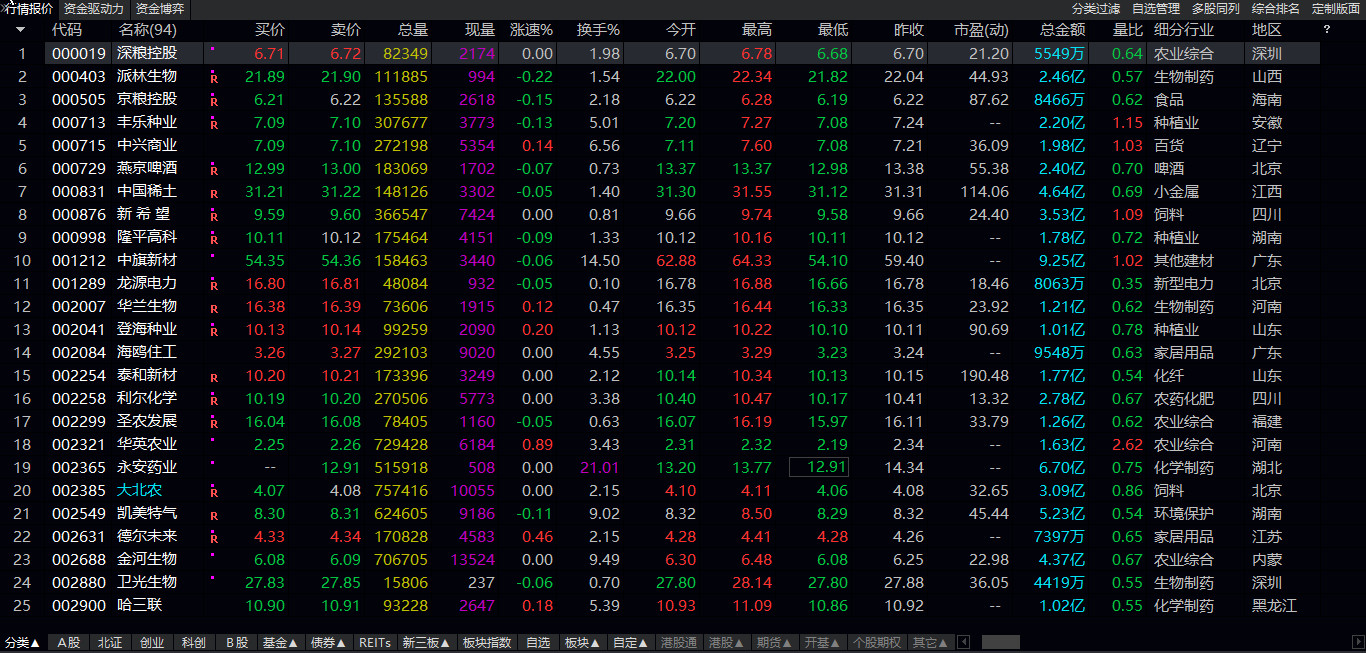Screen dimensions: 1366x653
Task: Click the boxed 12.91 lowest price cell
Action: click(x=820, y=467)
